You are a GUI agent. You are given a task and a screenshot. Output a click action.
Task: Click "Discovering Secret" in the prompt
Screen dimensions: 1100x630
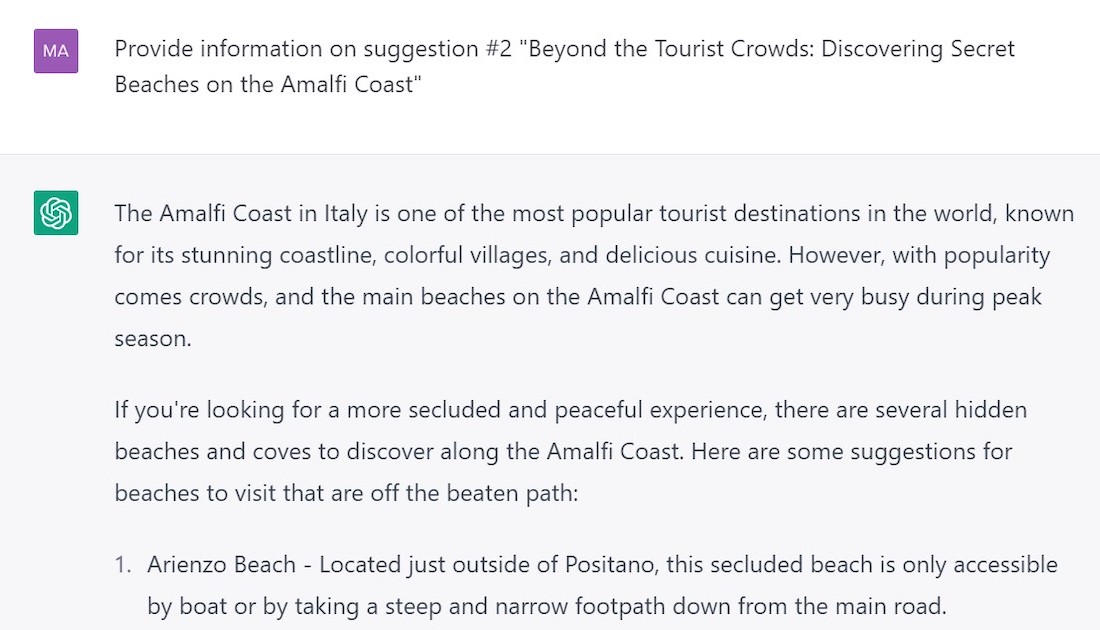point(918,49)
